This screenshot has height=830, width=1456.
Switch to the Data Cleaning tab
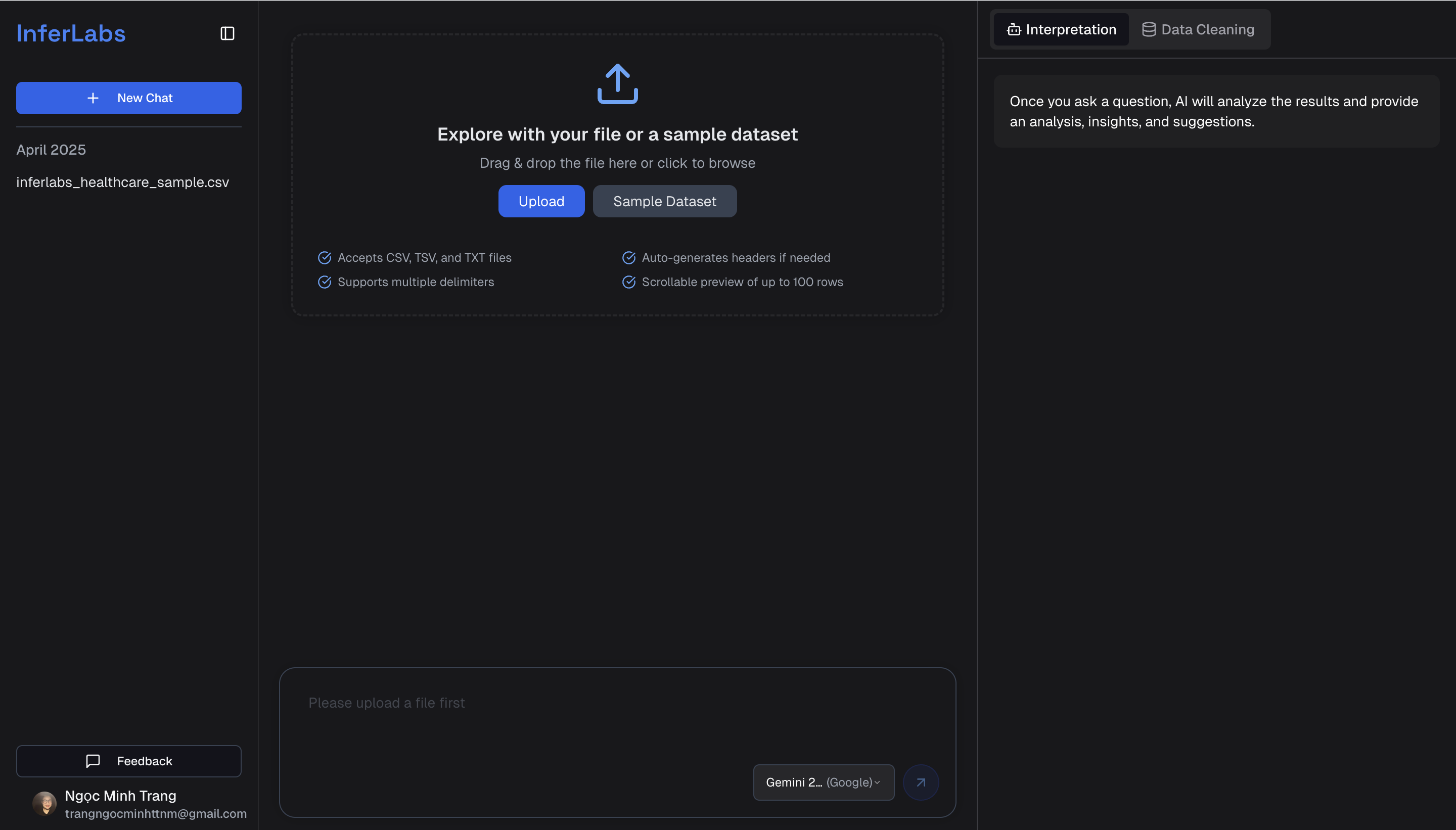click(x=1198, y=30)
